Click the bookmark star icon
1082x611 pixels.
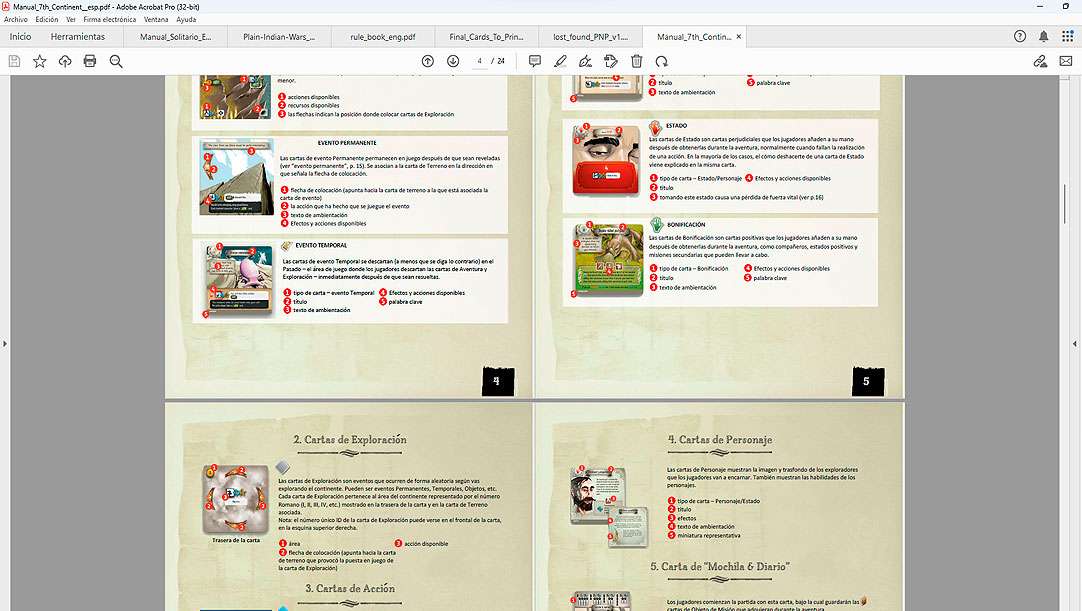(40, 61)
